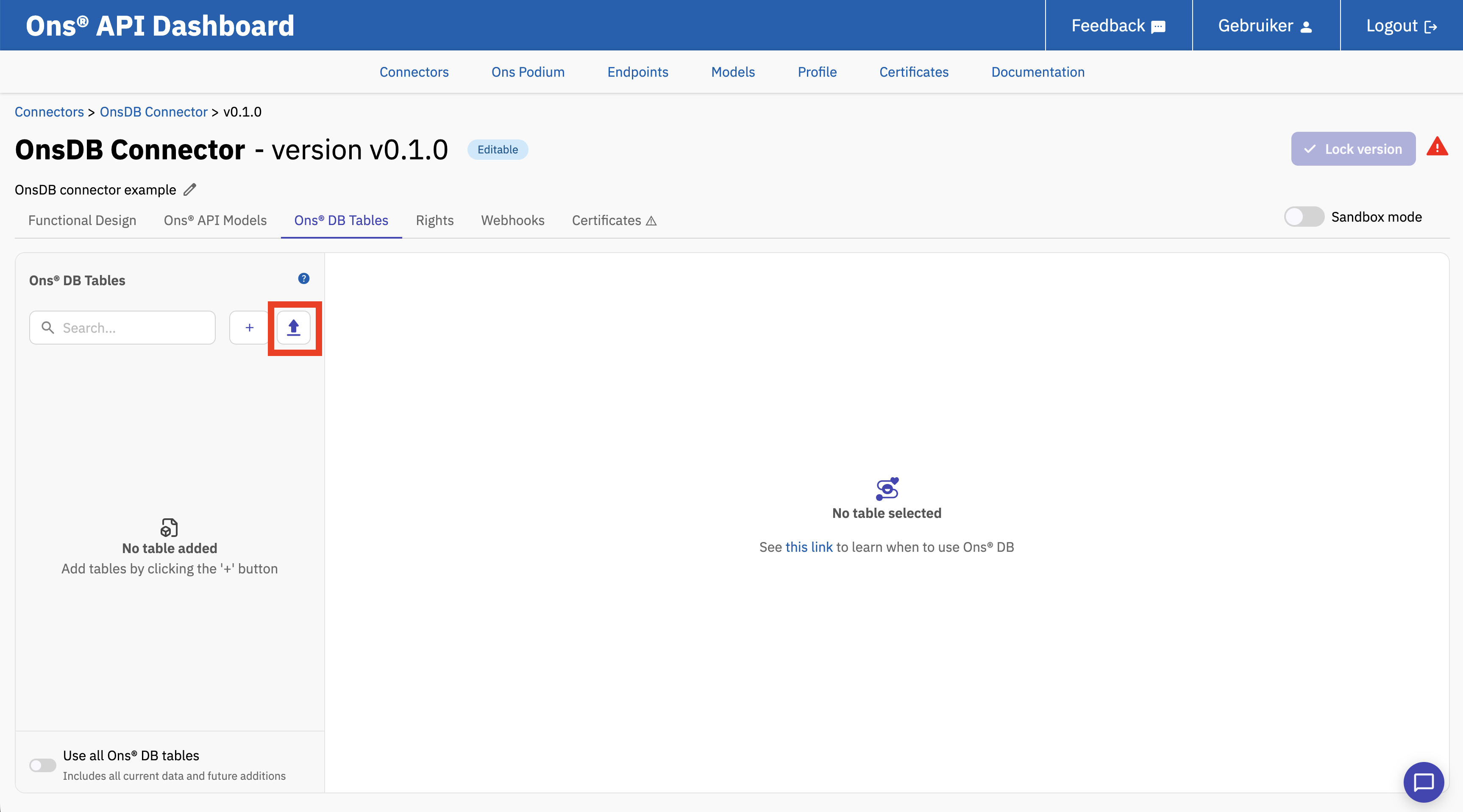
Task: Follow 'this link' about Ons DB
Action: click(x=809, y=547)
